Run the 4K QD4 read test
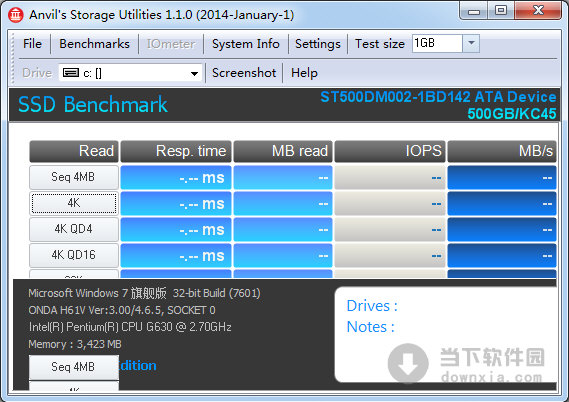The width and height of the screenshot is (569, 402). (x=74, y=229)
